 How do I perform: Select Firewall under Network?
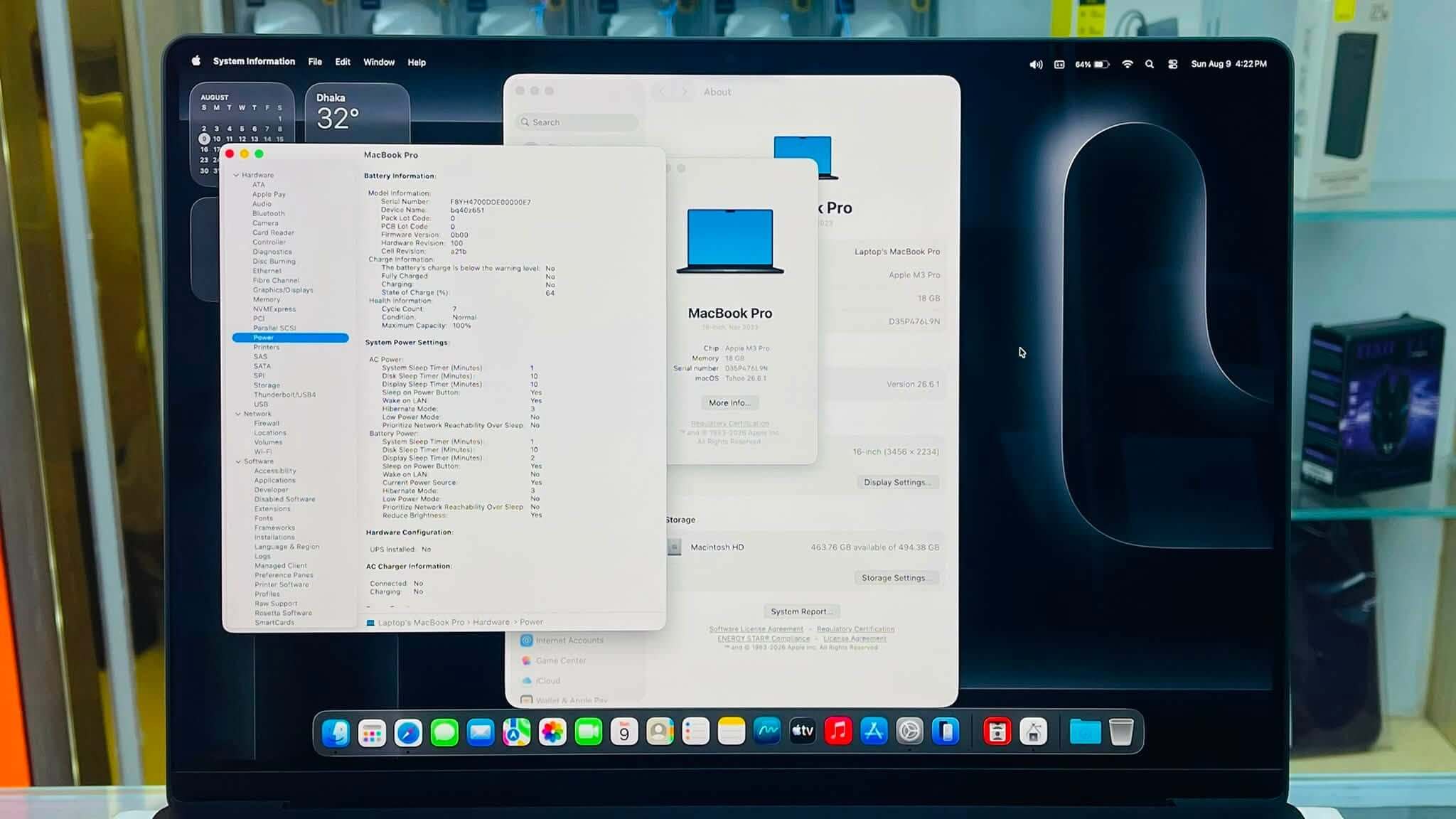click(x=267, y=423)
